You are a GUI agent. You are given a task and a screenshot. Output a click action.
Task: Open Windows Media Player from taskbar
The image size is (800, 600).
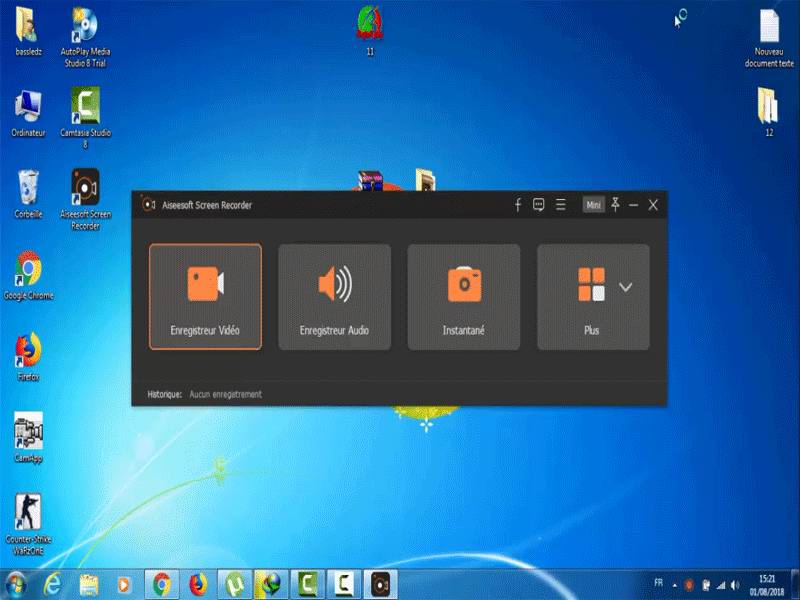124,585
